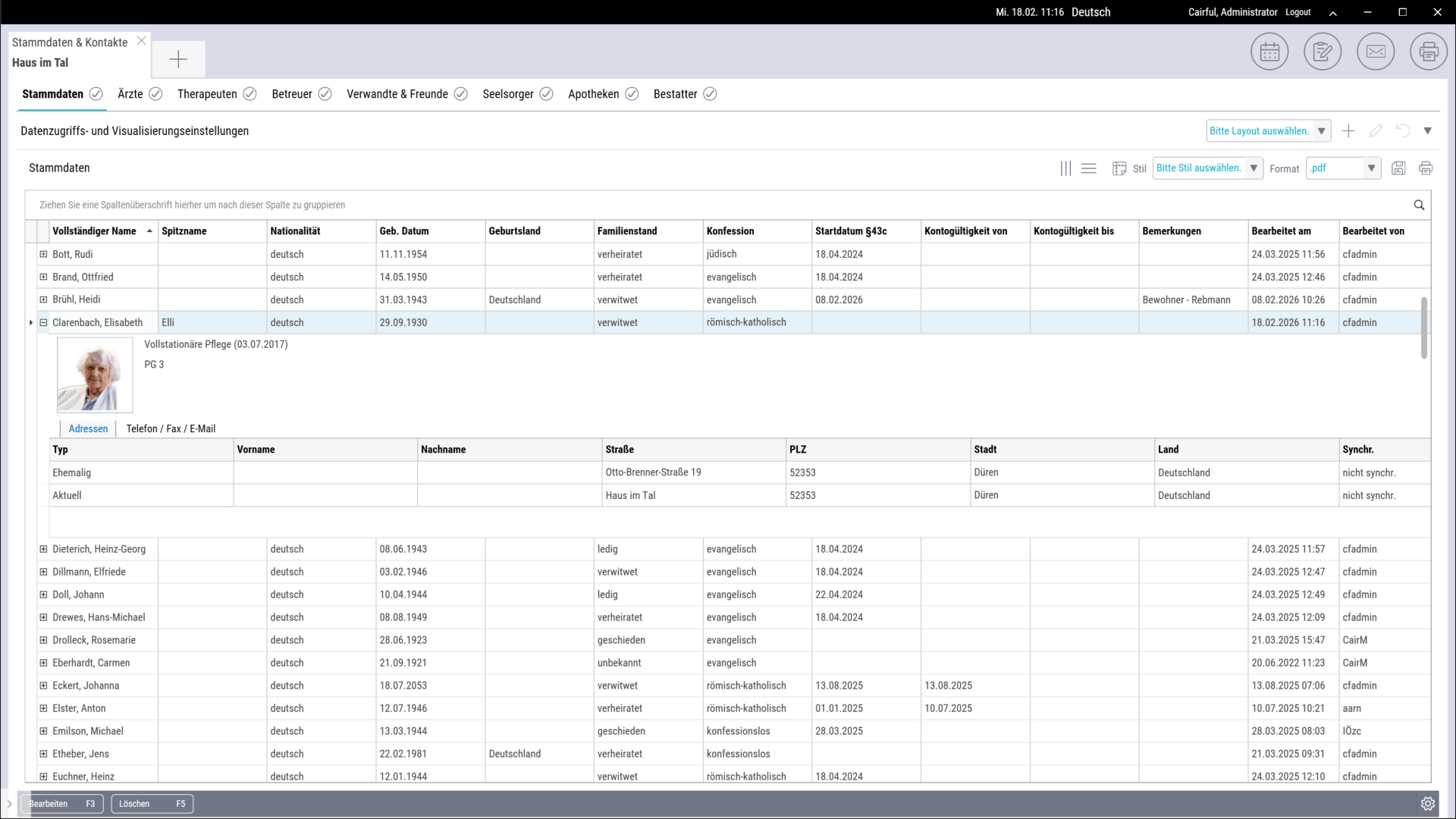Open settings gear in bottom bar

coord(1427,804)
